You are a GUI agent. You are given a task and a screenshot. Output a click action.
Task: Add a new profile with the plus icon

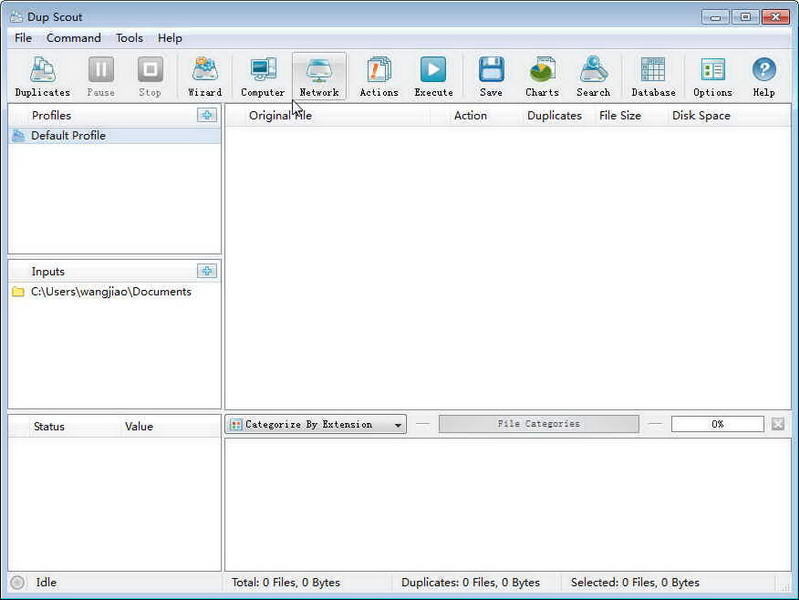pos(207,115)
